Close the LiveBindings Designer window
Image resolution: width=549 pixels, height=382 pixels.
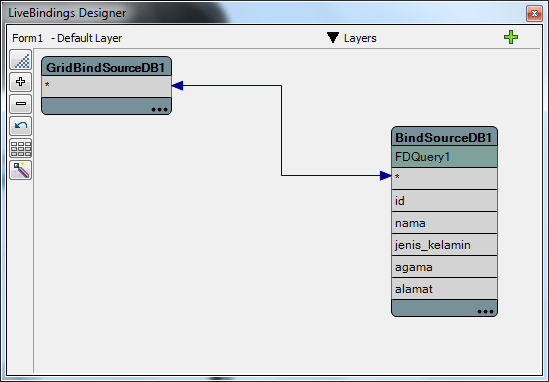(x=534, y=13)
